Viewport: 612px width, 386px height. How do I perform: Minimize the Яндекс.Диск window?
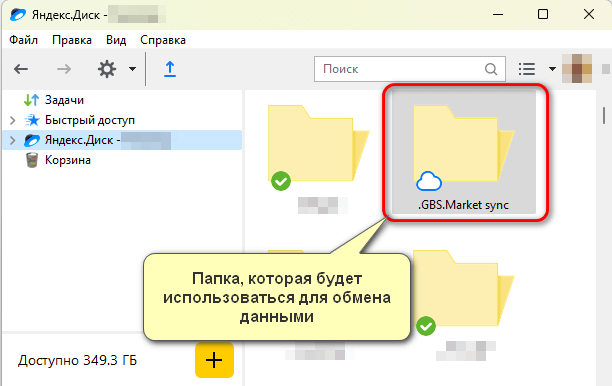(498, 15)
